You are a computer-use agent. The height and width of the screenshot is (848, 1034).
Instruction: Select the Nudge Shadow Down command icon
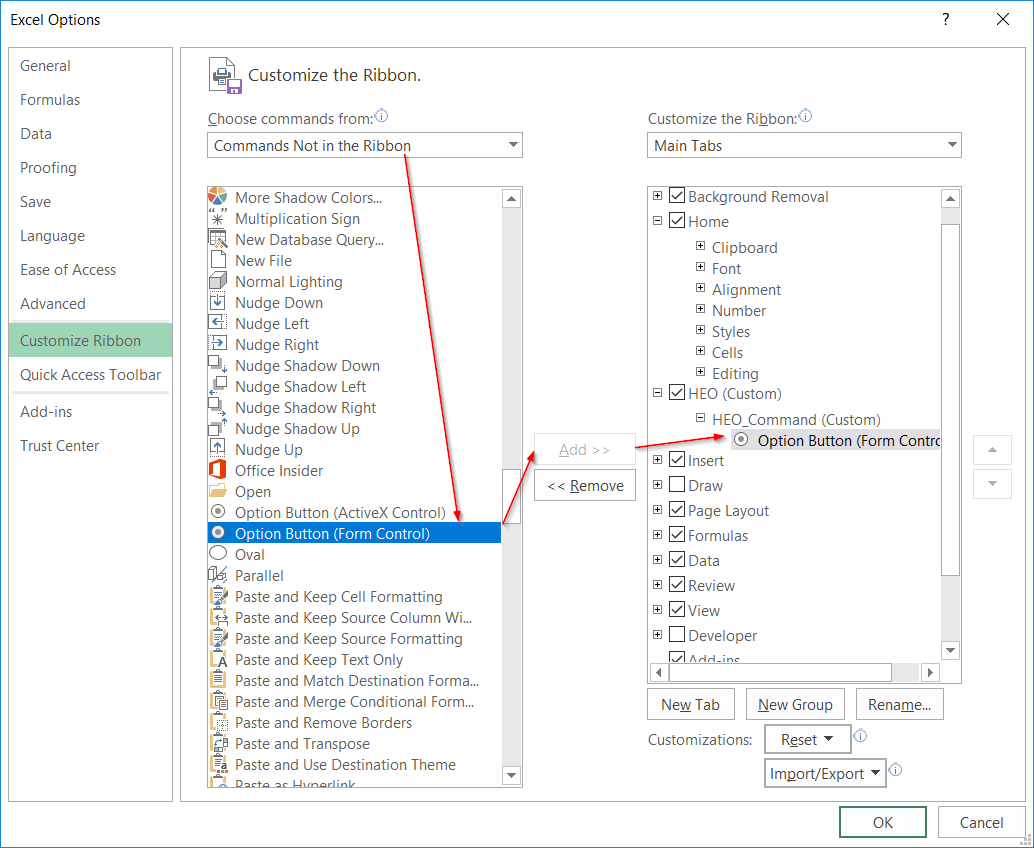(x=220, y=365)
